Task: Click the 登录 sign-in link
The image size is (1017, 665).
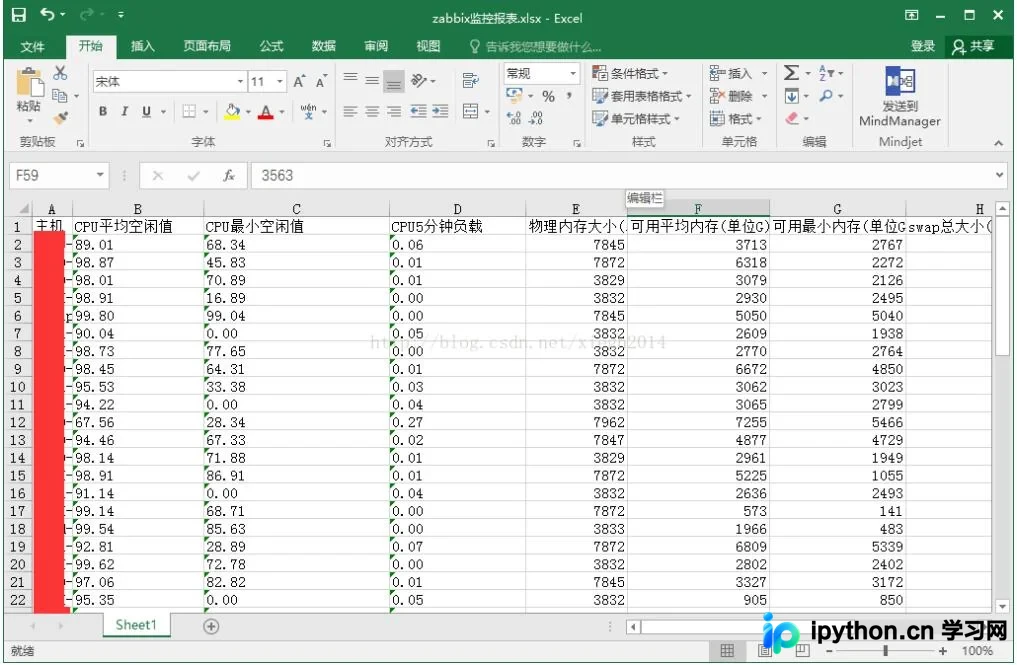Action: point(922,46)
